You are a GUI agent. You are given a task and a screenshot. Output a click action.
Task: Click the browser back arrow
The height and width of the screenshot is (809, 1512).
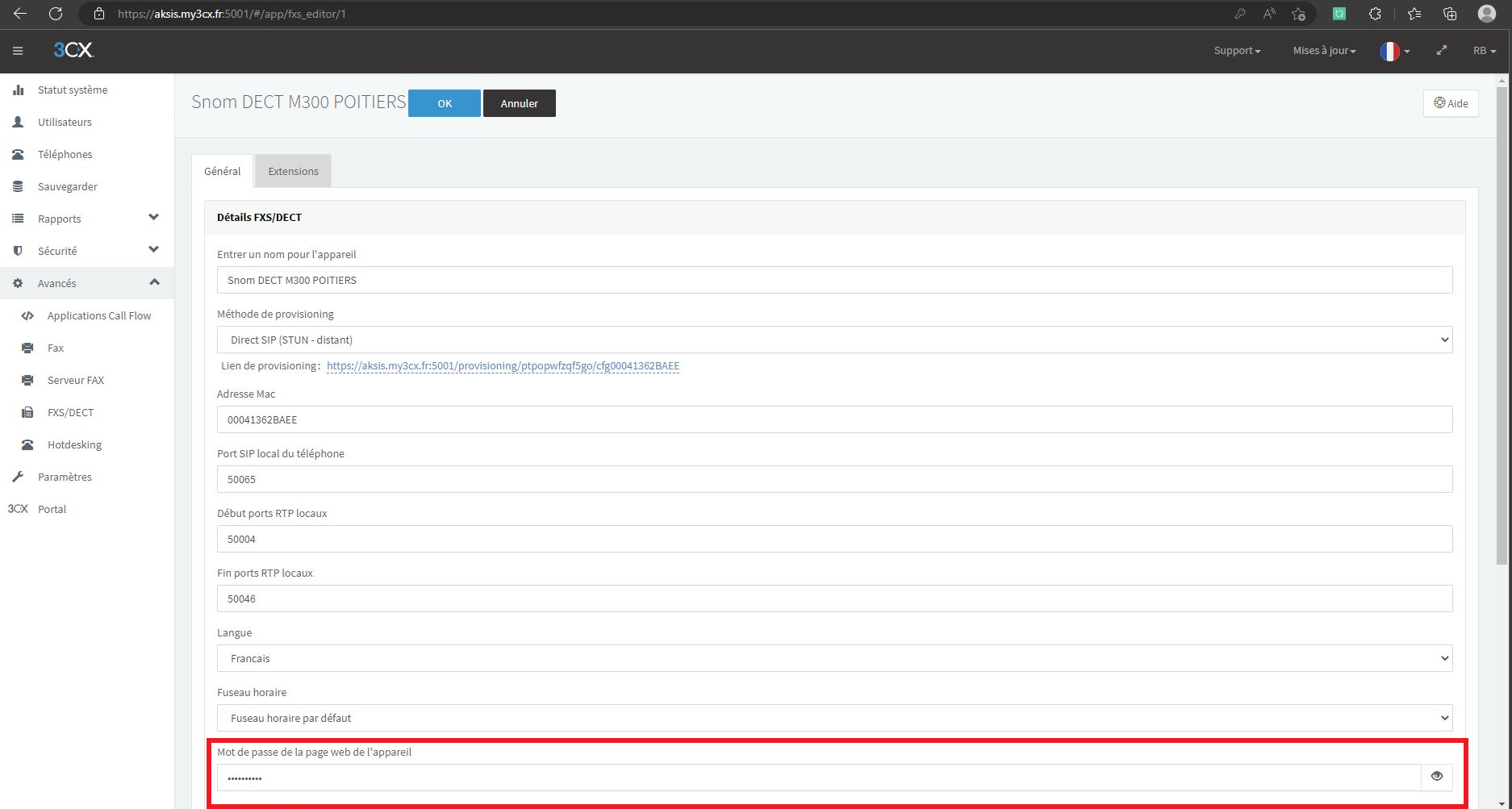20,14
